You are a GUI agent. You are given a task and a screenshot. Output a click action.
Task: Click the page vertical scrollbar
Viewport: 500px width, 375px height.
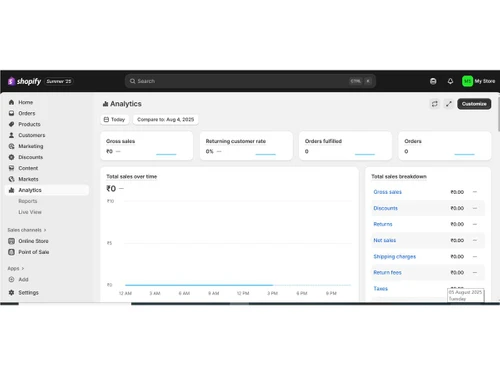[x=499, y=114]
